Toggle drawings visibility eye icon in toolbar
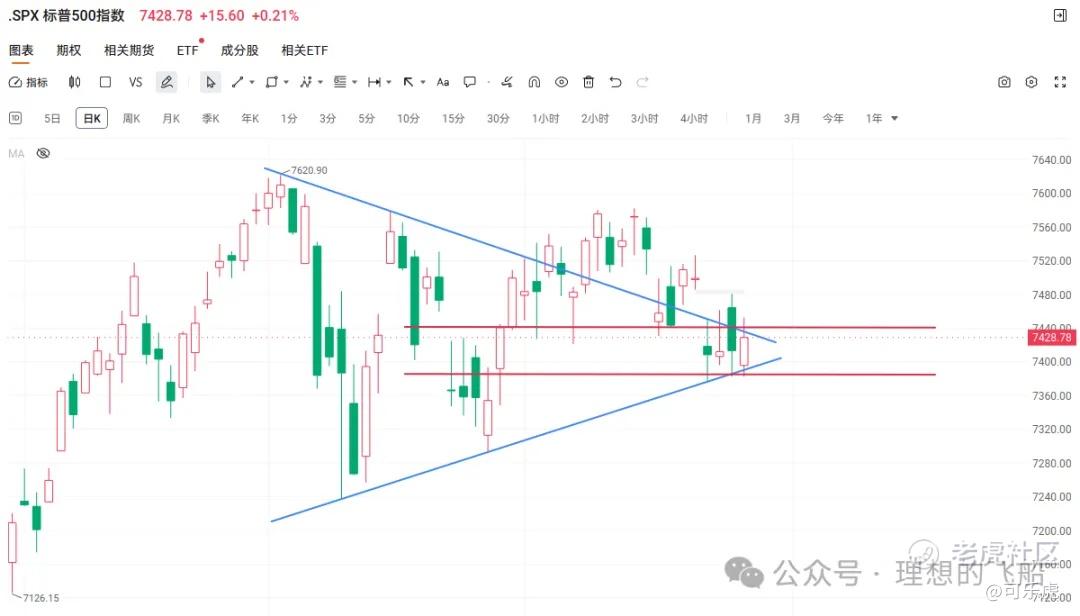The image size is (1080, 616). coord(561,82)
